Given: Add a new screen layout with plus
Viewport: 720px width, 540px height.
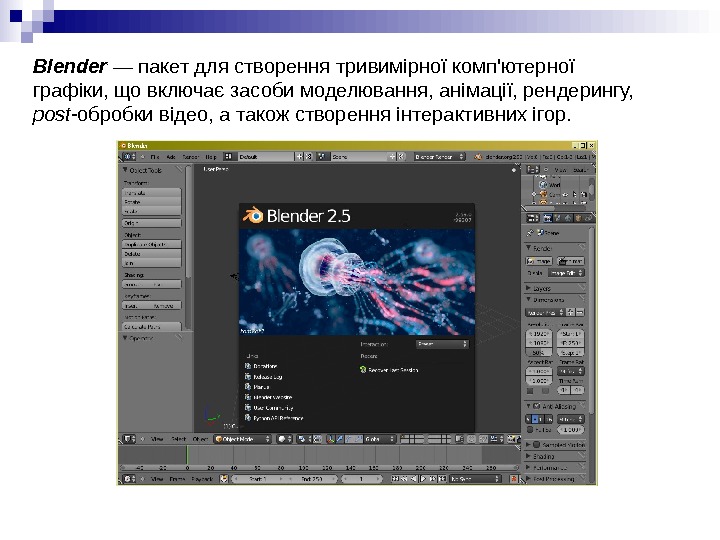Looking at the screenshot, I should click(299, 157).
